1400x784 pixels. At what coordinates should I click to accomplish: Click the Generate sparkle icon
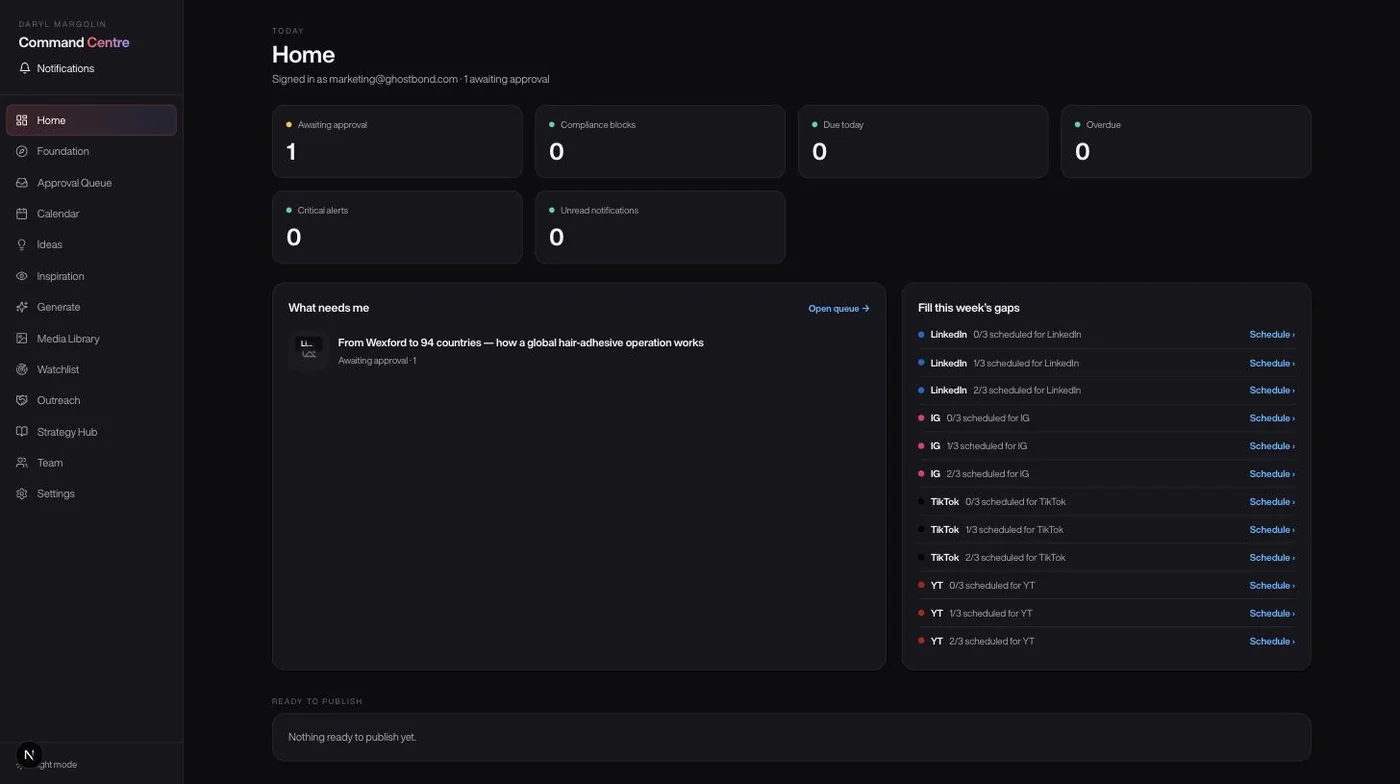[x=22, y=307]
